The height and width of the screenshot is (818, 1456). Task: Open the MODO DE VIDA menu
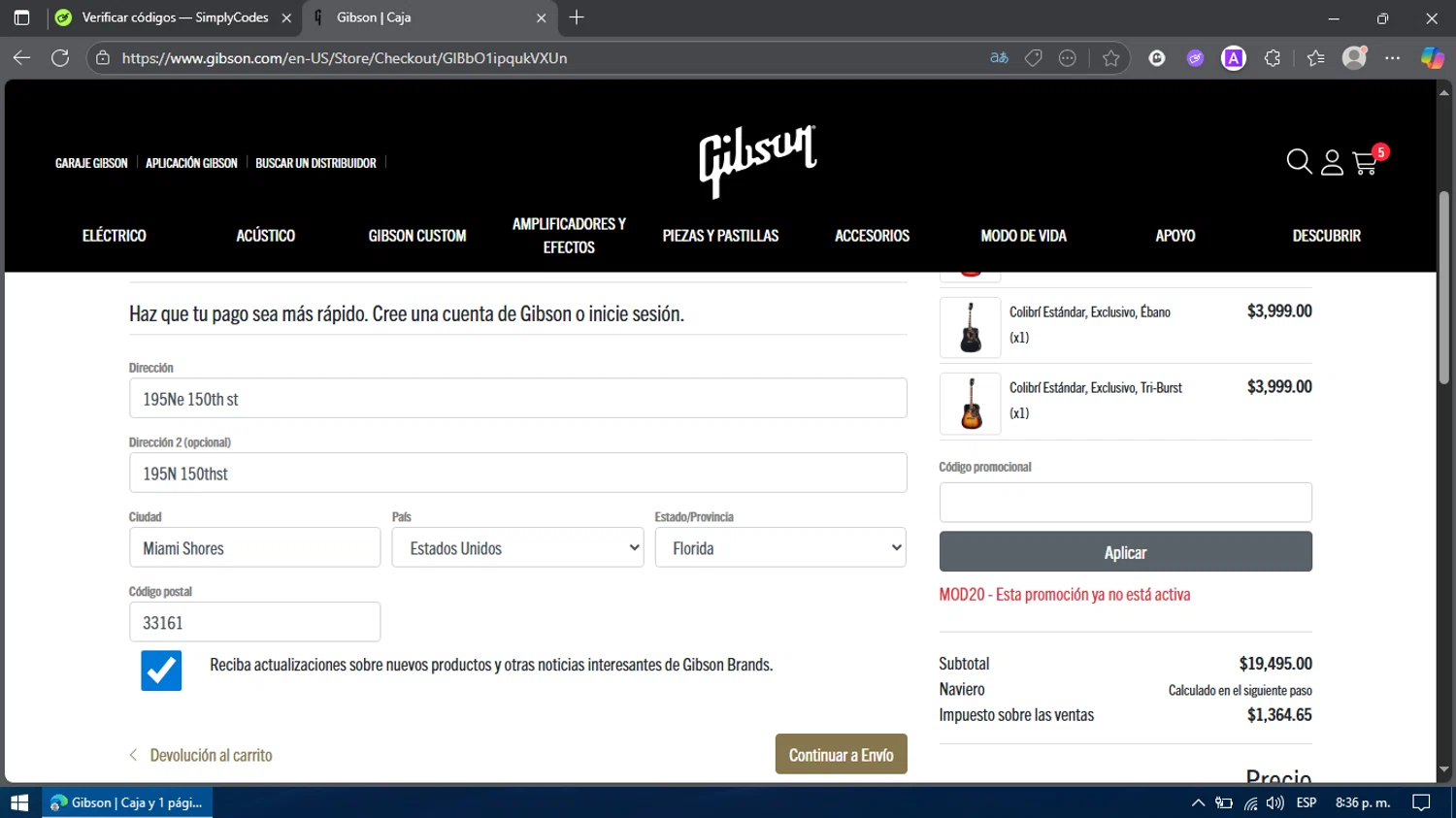pos(1023,236)
